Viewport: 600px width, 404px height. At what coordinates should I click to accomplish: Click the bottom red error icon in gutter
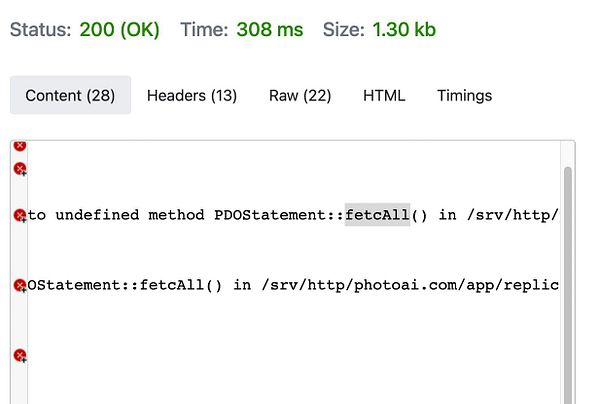20,355
